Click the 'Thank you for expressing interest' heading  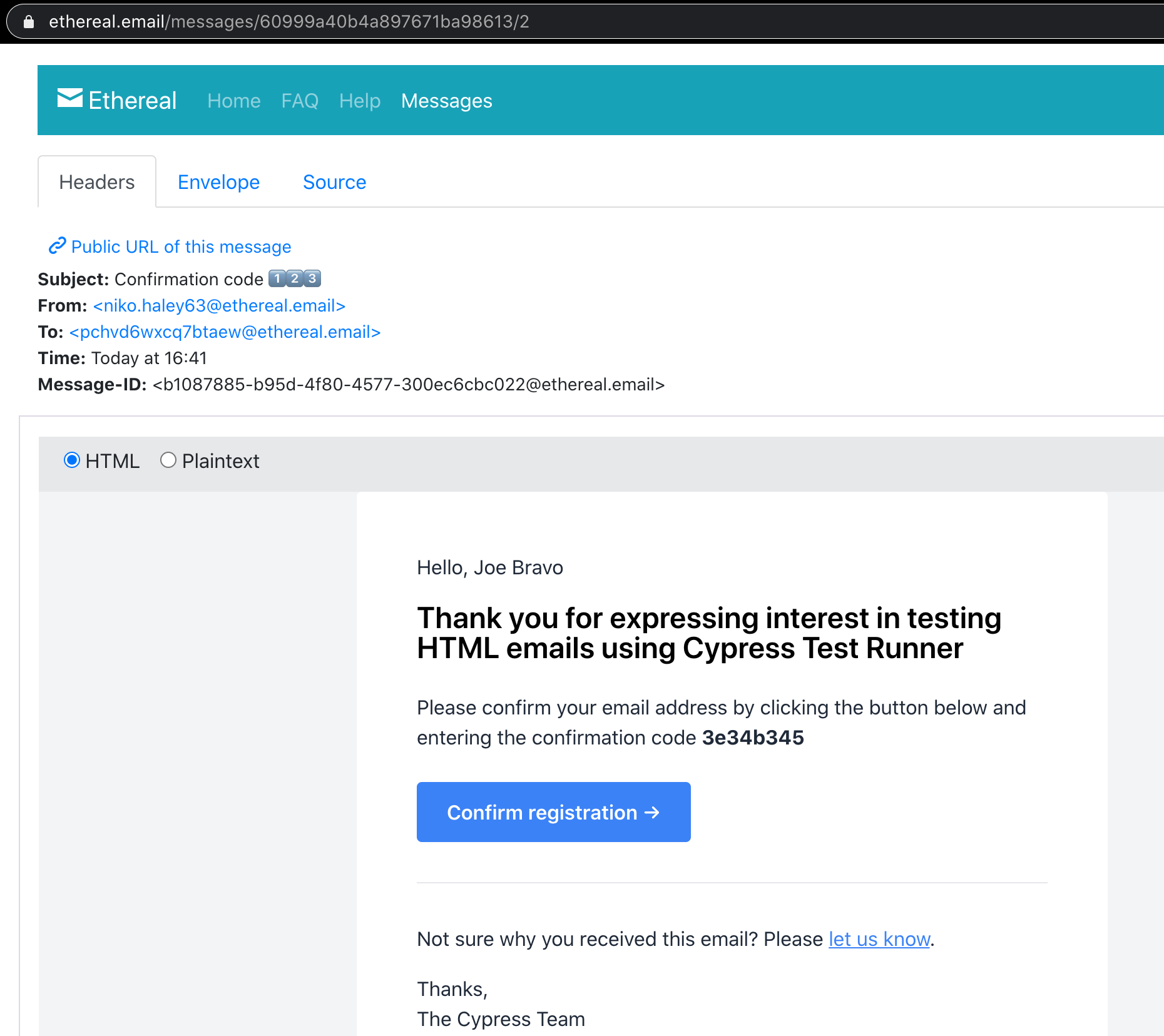pyautogui.click(x=709, y=633)
